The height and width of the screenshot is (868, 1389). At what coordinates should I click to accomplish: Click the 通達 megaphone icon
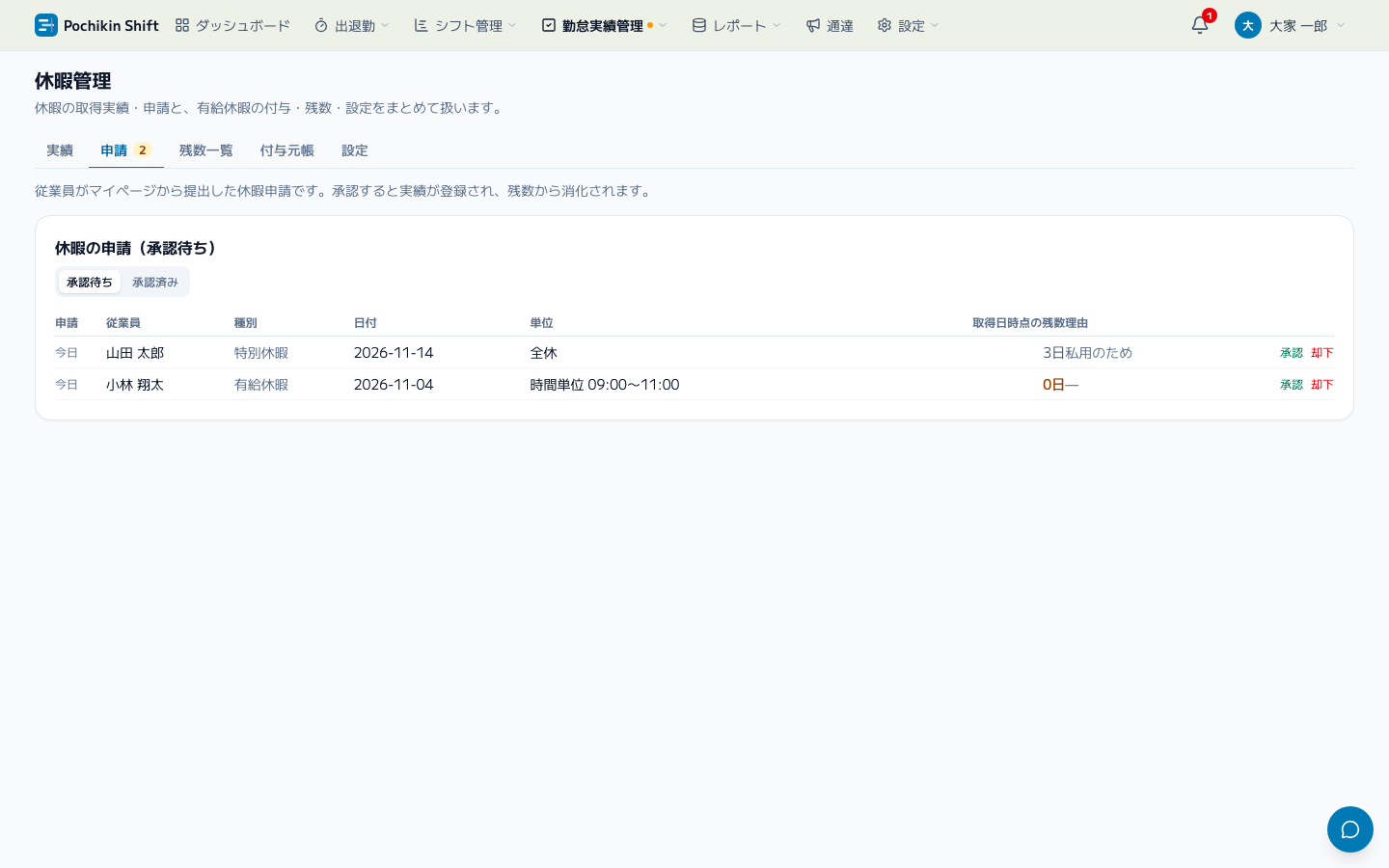click(x=813, y=25)
